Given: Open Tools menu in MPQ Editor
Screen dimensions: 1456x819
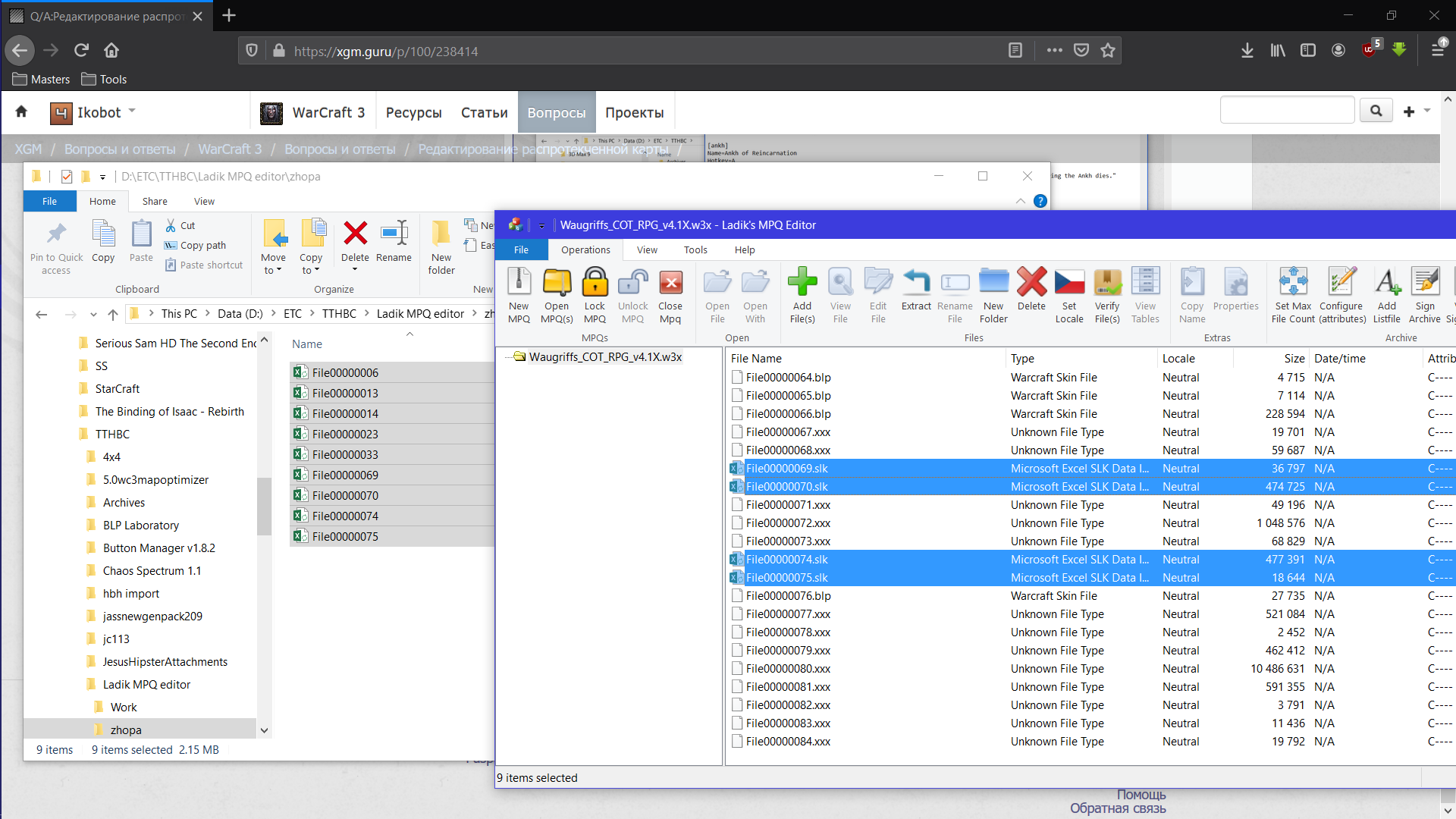Looking at the screenshot, I should [x=695, y=249].
